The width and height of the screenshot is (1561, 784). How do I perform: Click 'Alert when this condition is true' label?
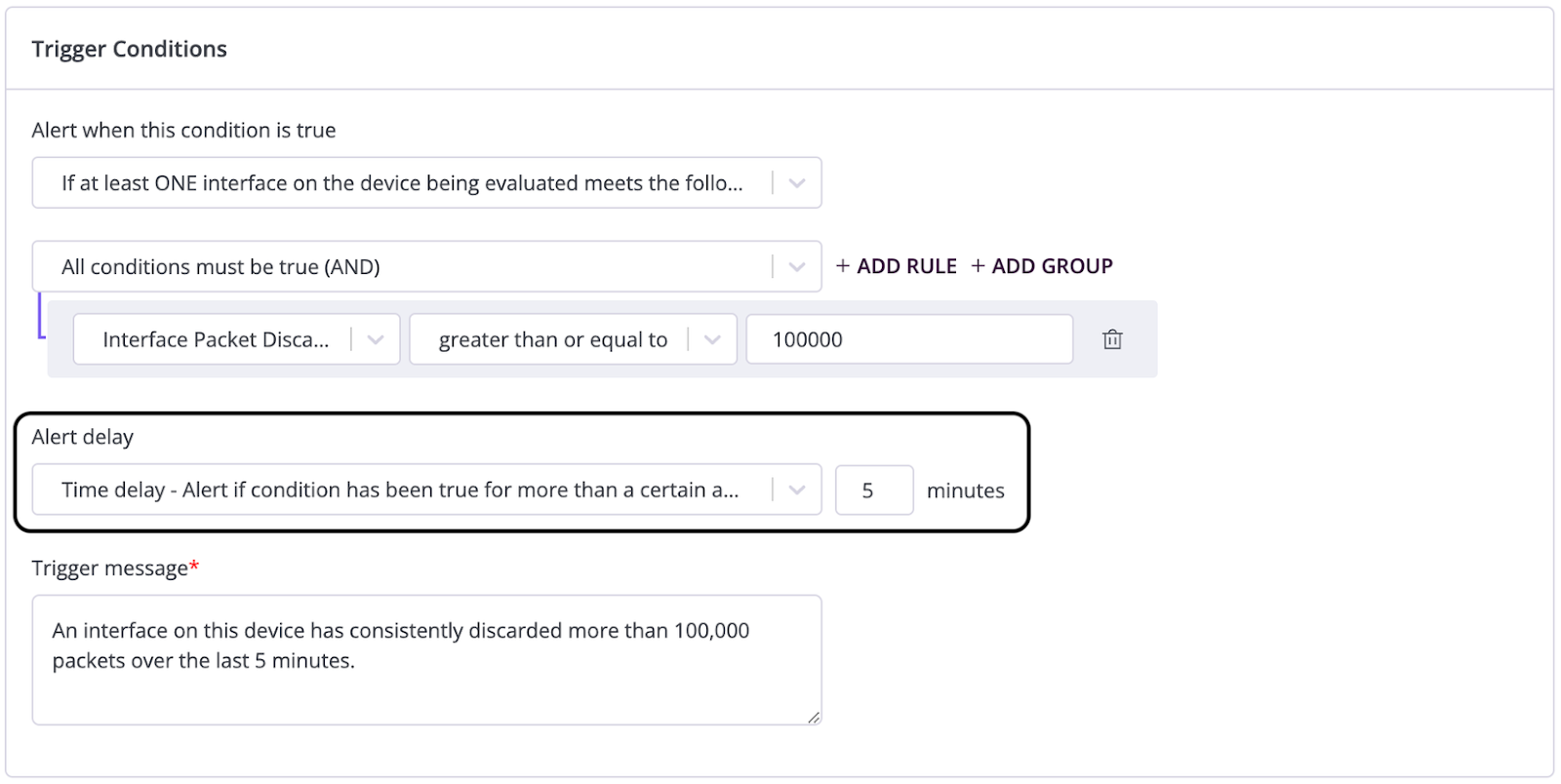(x=183, y=131)
